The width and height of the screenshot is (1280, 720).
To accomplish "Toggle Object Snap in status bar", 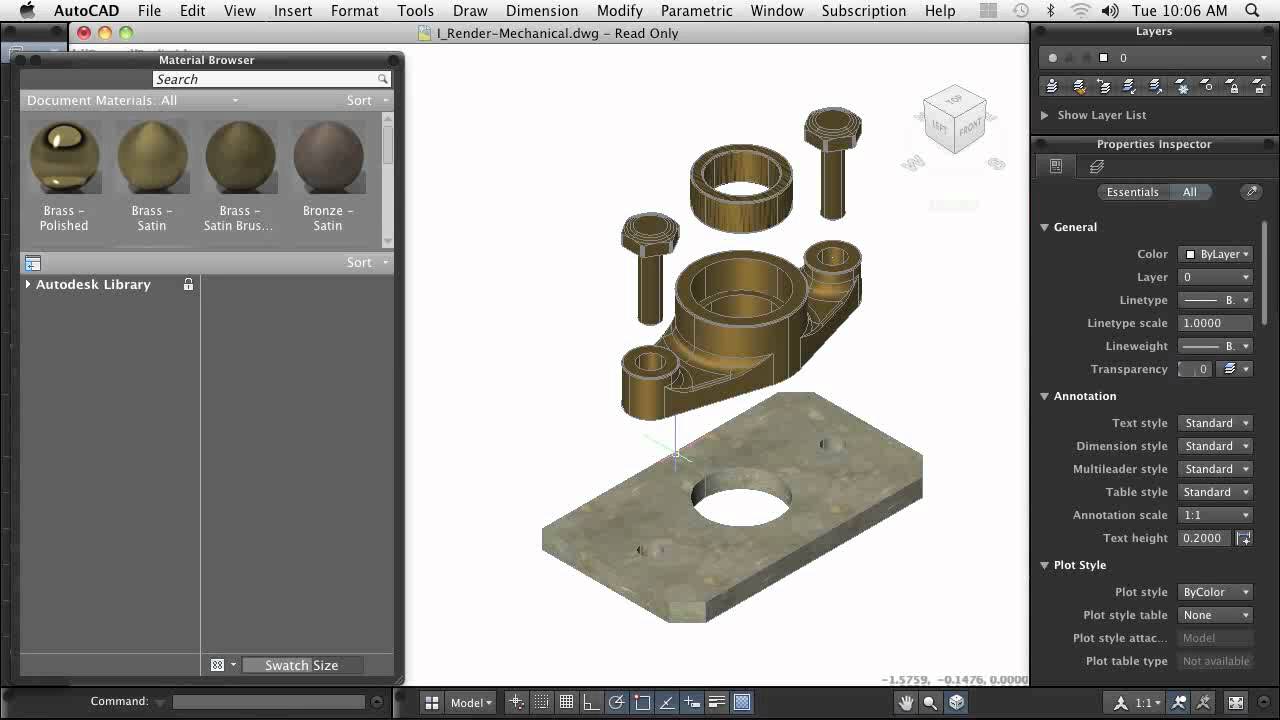I will tap(642, 702).
